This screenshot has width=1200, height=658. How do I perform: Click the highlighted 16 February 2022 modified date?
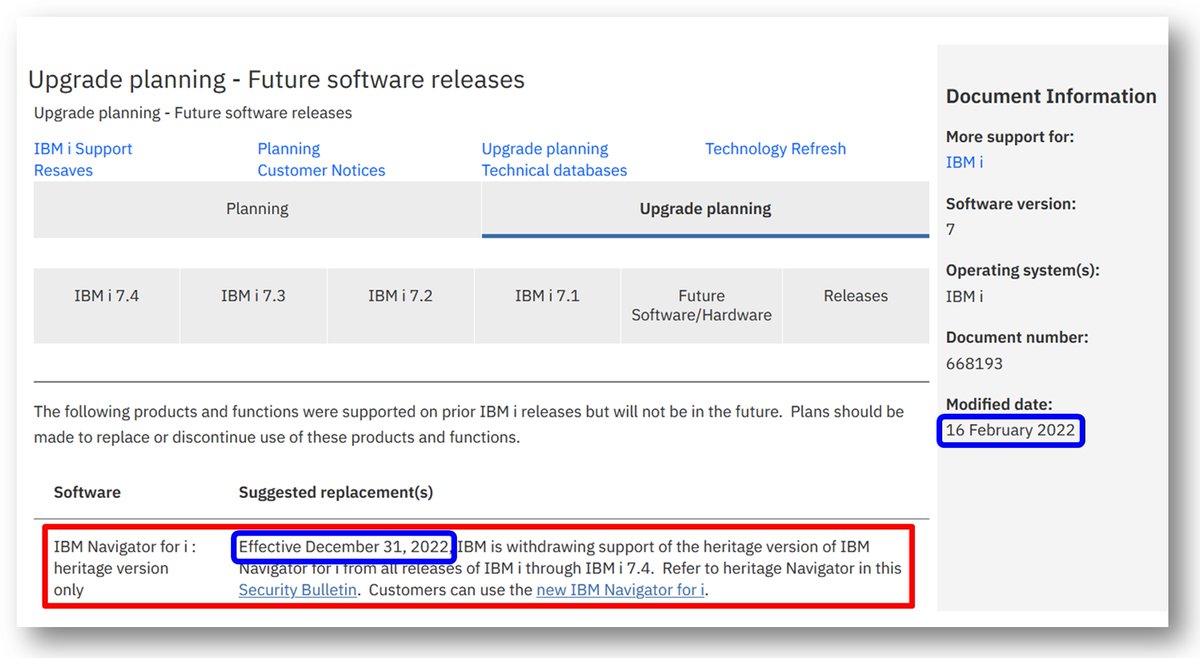1009,429
